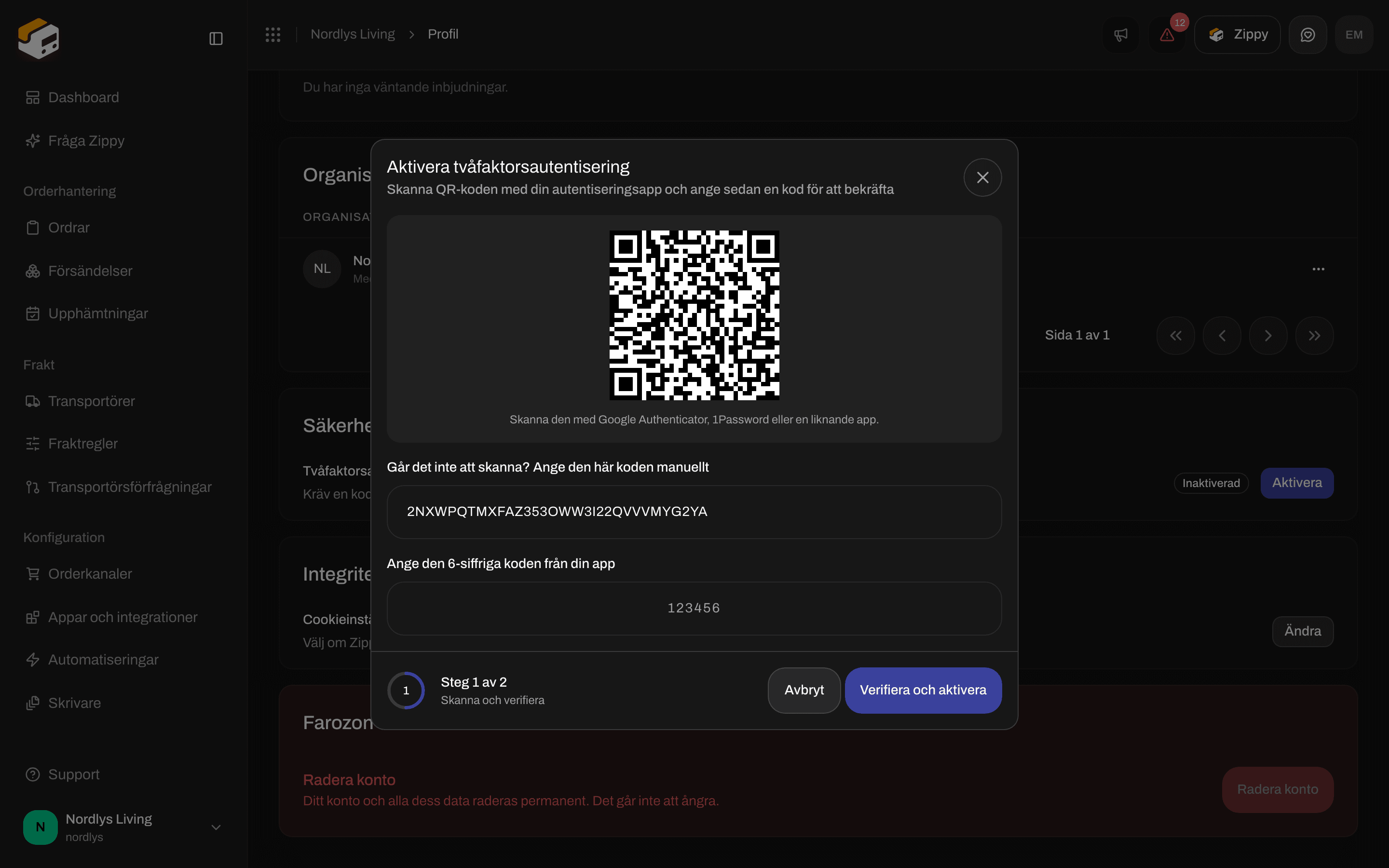Go to previous organizations page
1389x868 pixels.
(1221, 335)
